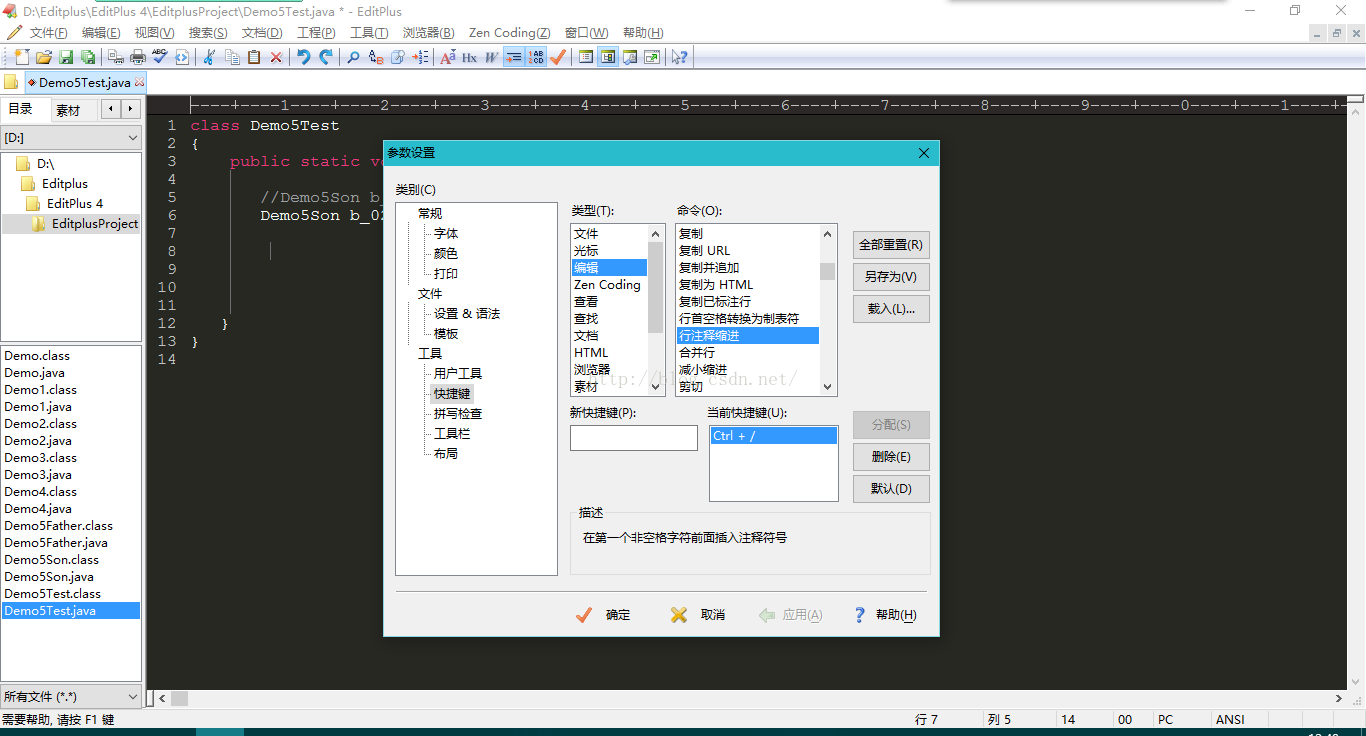Image resolution: width=1366 pixels, height=736 pixels.
Task: Save the file using the single floppy icon
Action: [x=66, y=57]
